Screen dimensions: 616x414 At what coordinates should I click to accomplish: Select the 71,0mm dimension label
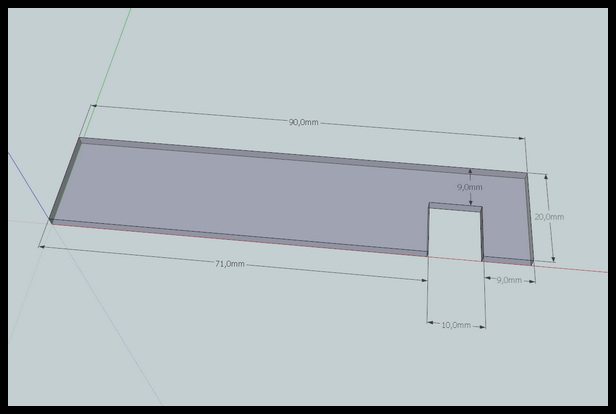click(230, 264)
